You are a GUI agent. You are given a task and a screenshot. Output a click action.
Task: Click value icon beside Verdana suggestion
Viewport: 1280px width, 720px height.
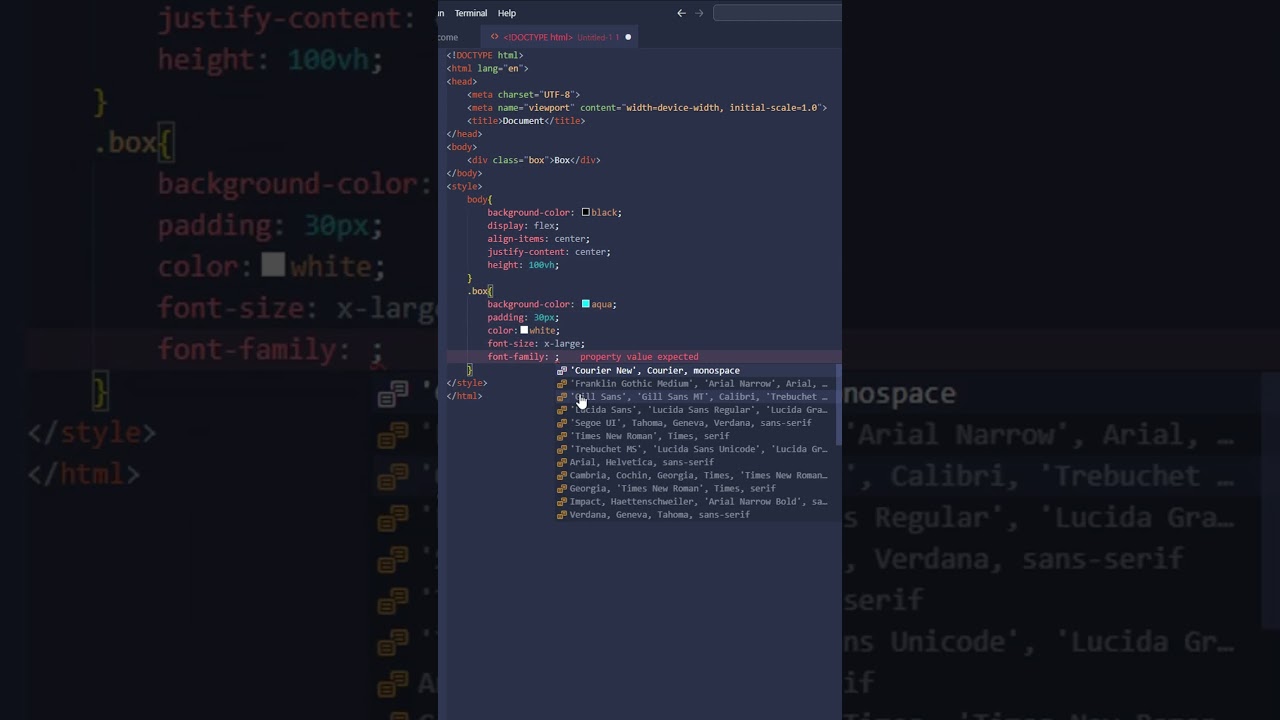point(562,514)
